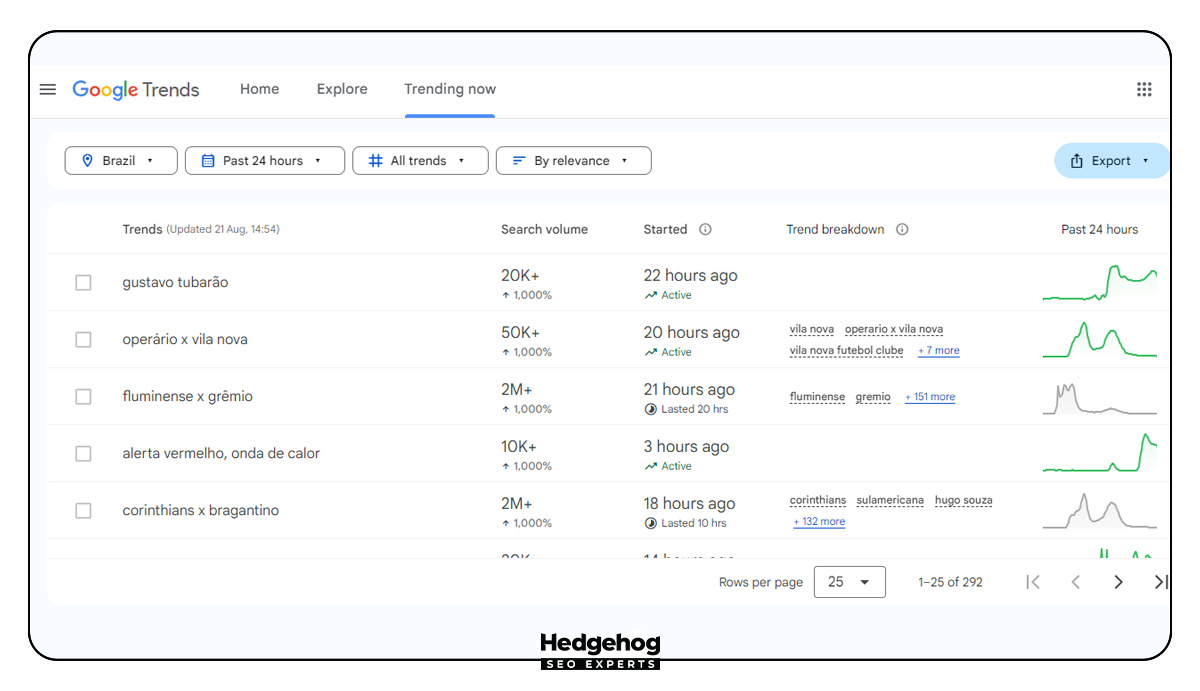This screenshot has width=1200, height=691.
Task: Click the corinthians x bragantino trend name
Action: click(x=201, y=511)
